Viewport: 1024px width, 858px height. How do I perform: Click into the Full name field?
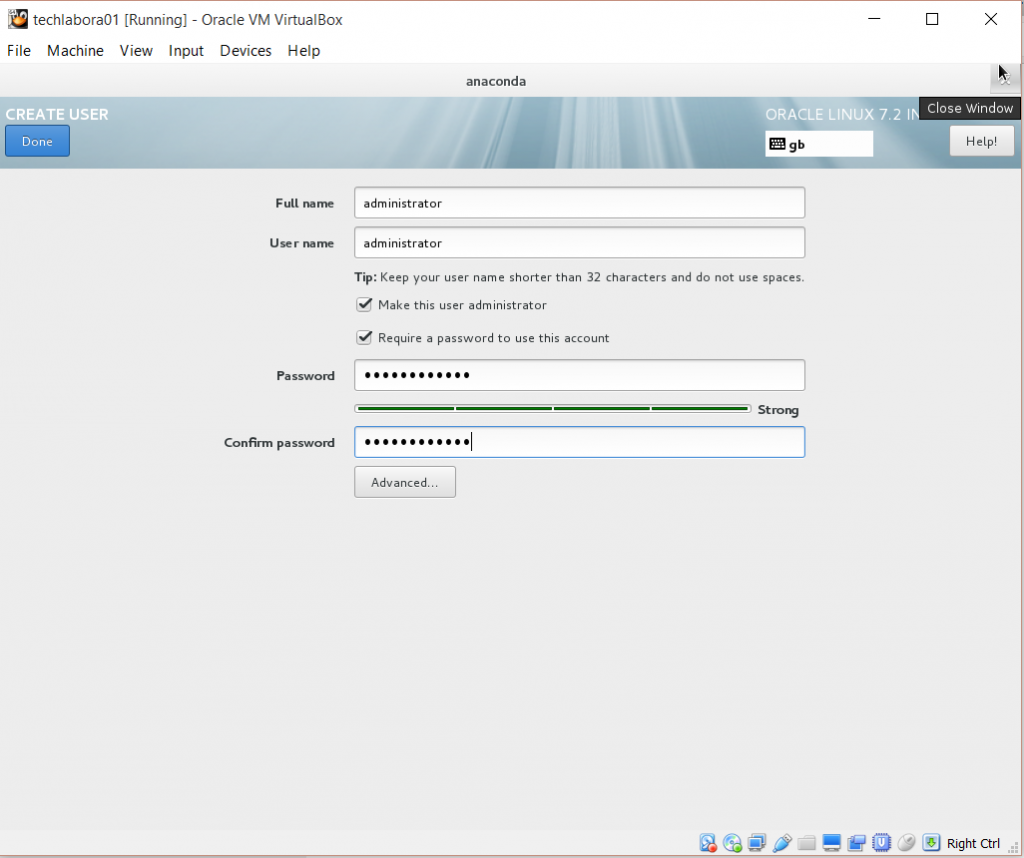[x=579, y=203]
